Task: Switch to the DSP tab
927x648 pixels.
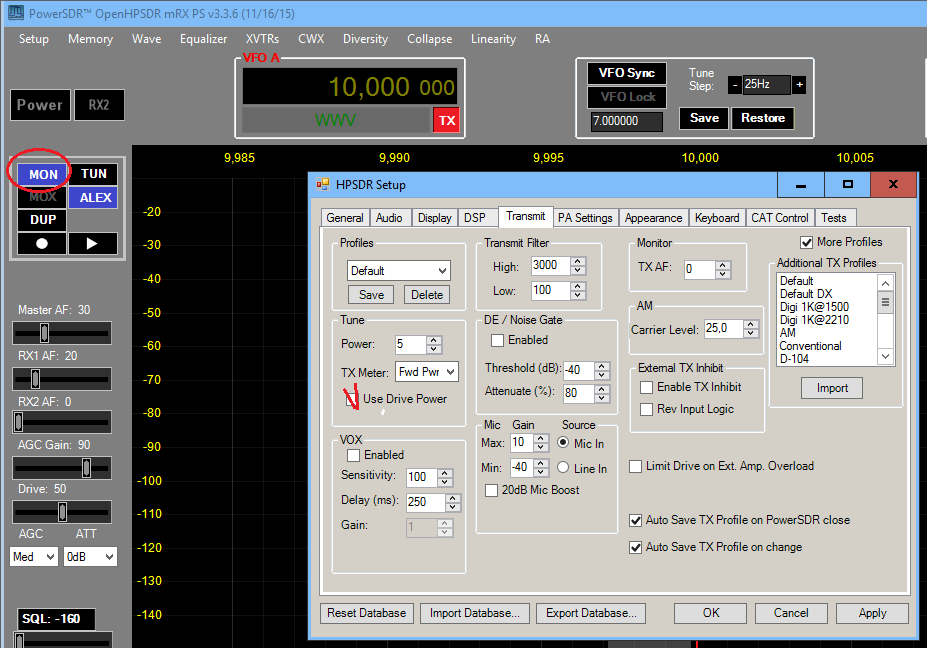Action: click(475, 218)
